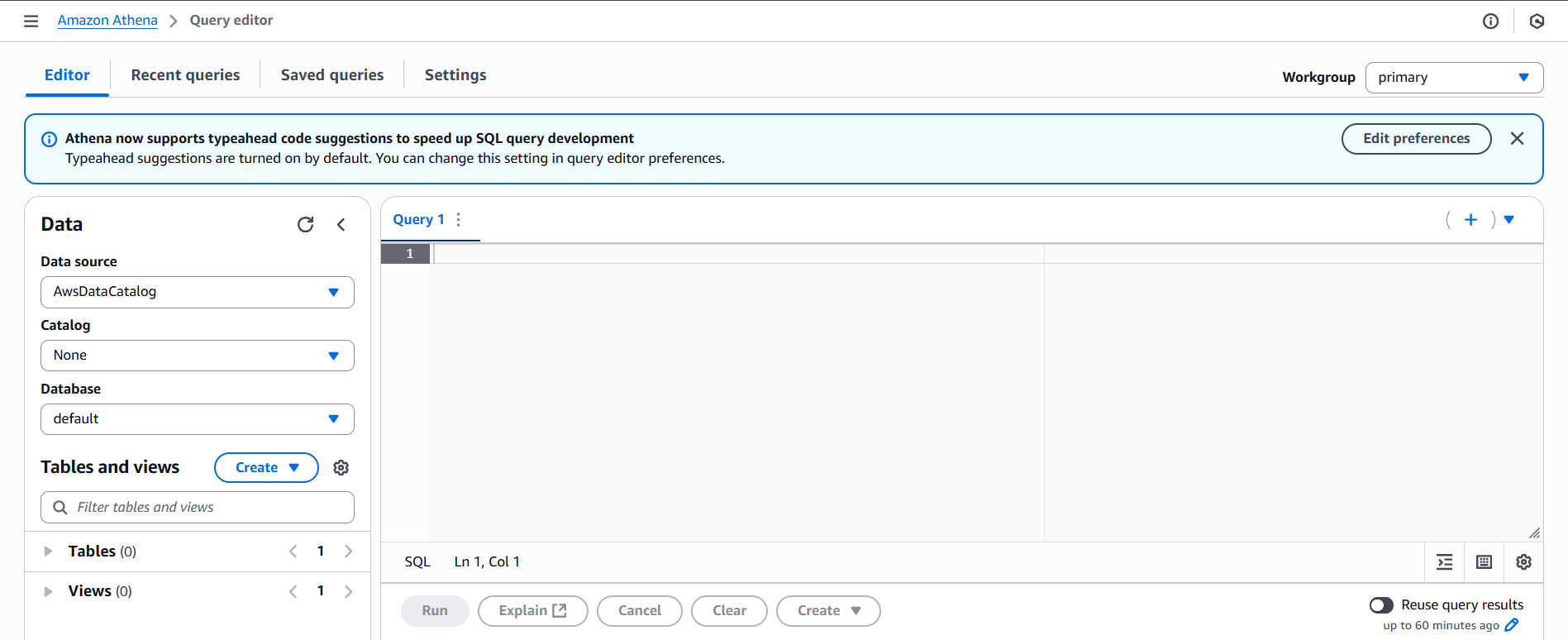Screen dimensions: 1568x640
Task: Select the Query 1 tab
Action: [x=418, y=219]
